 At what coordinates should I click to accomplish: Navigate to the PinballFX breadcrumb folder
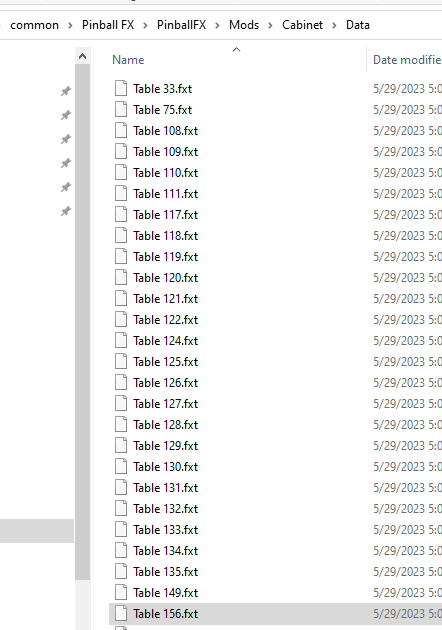pos(181,25)
